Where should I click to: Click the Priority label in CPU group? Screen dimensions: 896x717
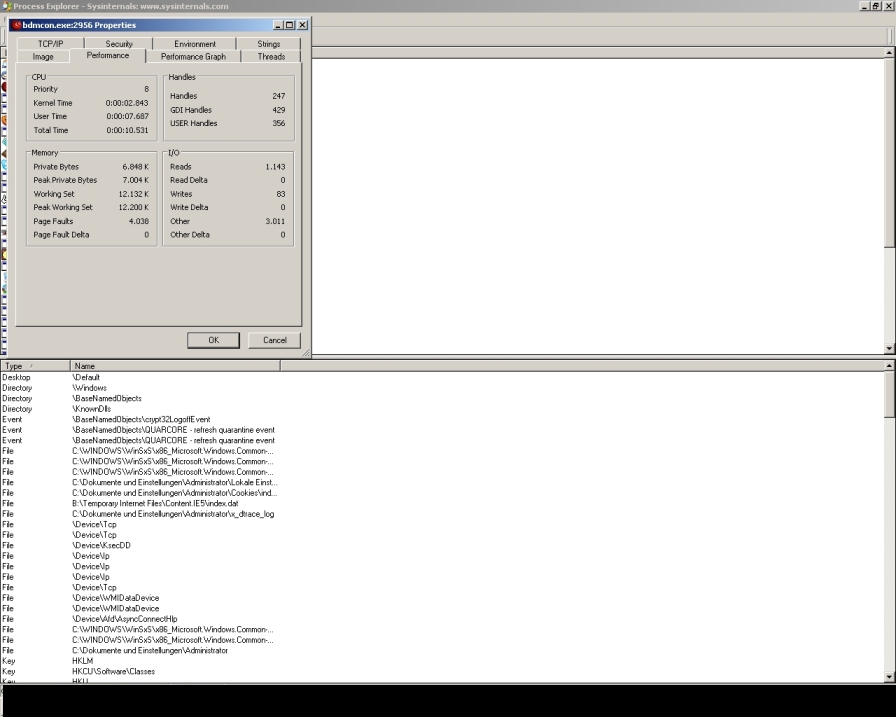(x=46, y=89)
